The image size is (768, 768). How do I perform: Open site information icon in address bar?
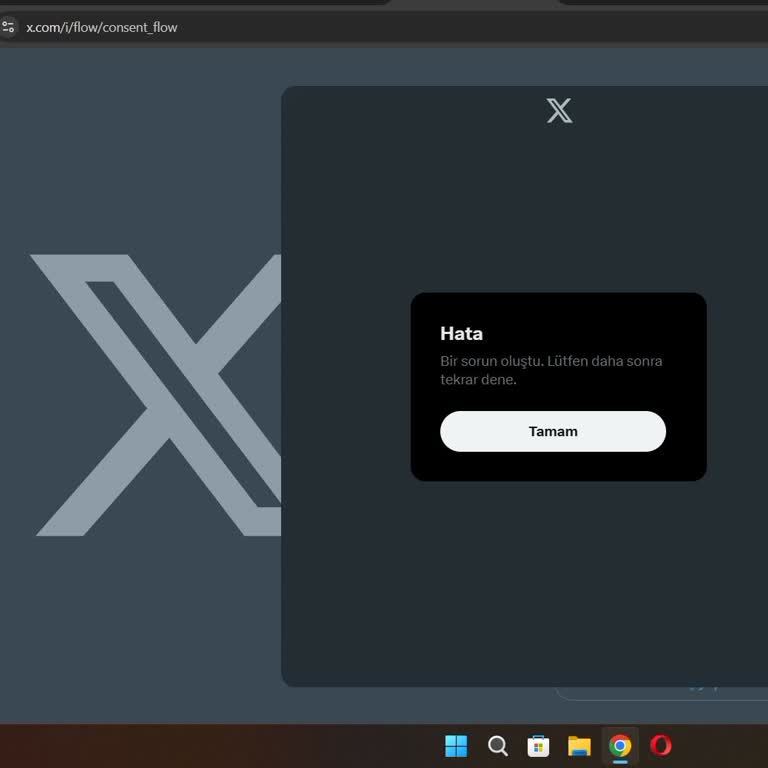[9, 27]
